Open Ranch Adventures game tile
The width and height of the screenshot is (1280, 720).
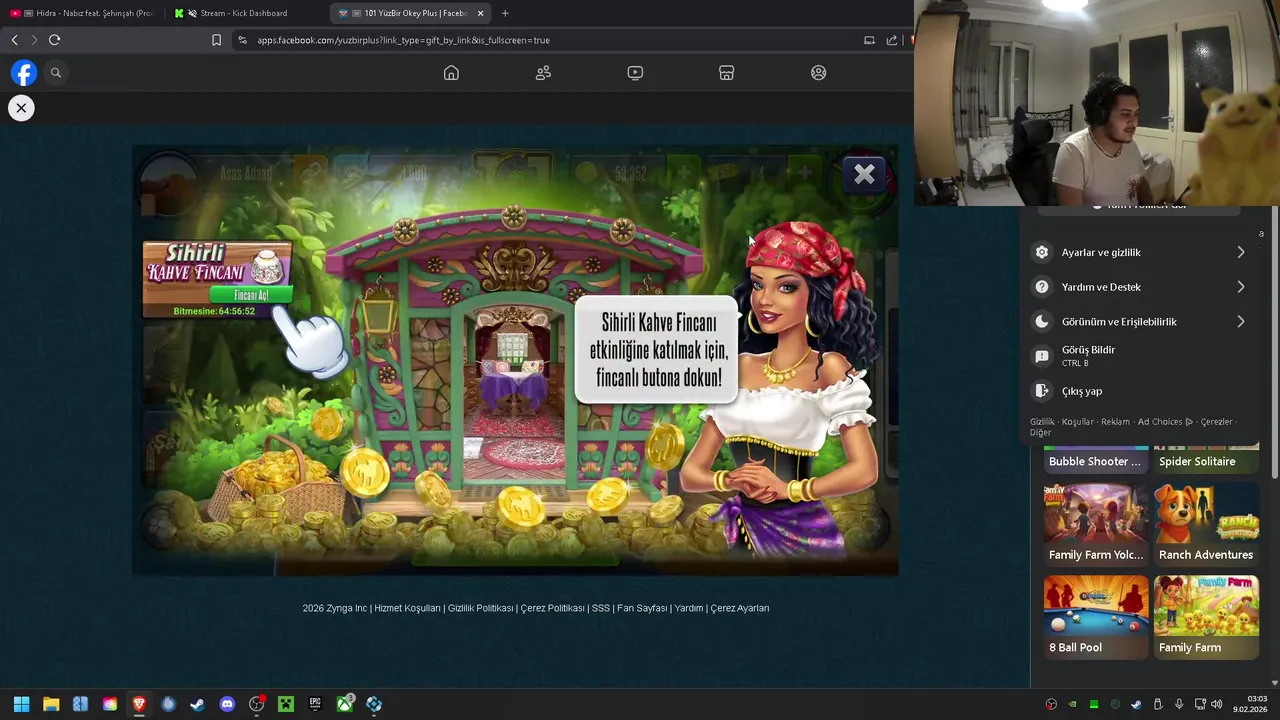1206,524
